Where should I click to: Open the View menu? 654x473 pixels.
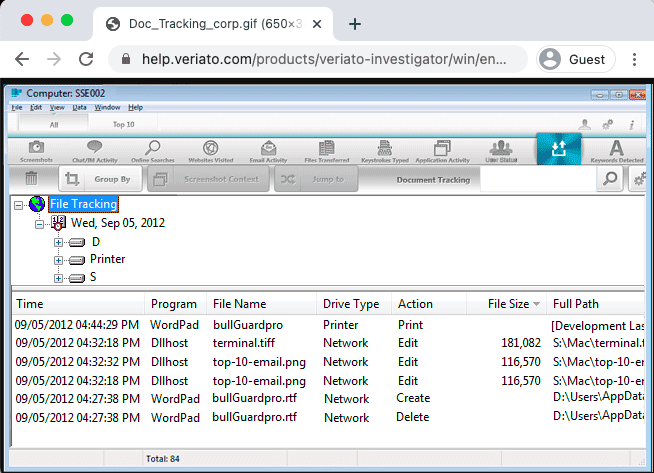pos(57,108)
